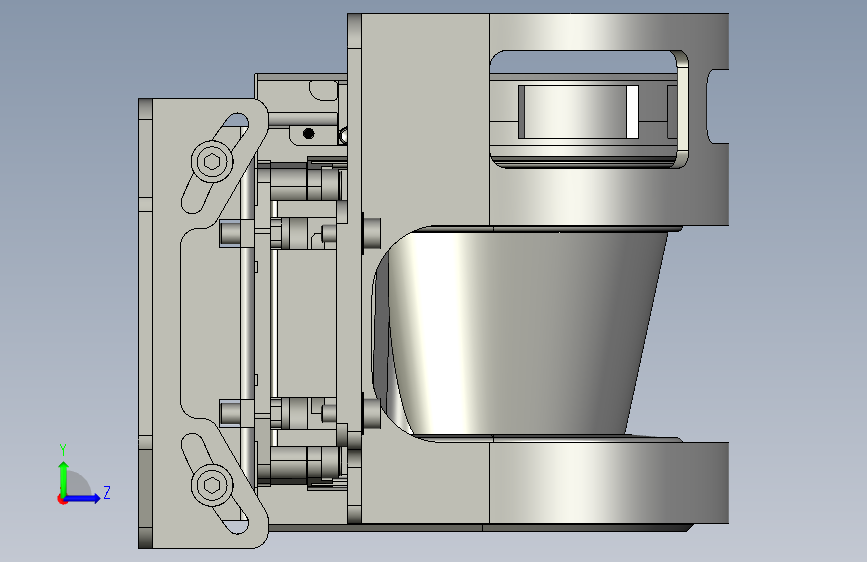Select the roller inside the upper rectangular window
Image resolution: width=867 pixels, height=562 pixels.
coord(578,112)
